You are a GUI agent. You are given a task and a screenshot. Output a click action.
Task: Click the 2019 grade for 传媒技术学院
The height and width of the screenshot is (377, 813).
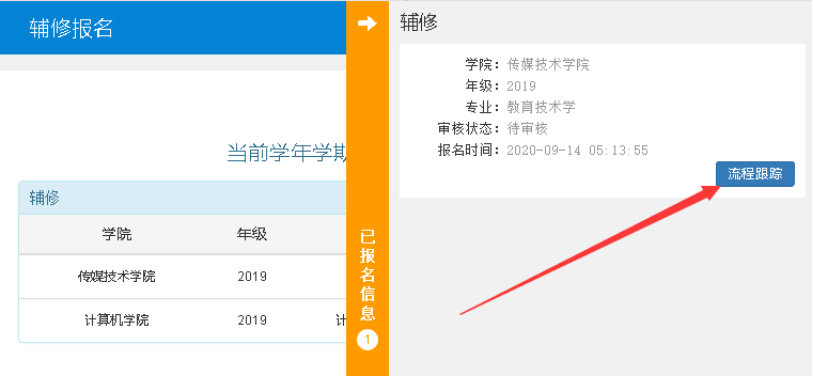(x=252, y=276)
